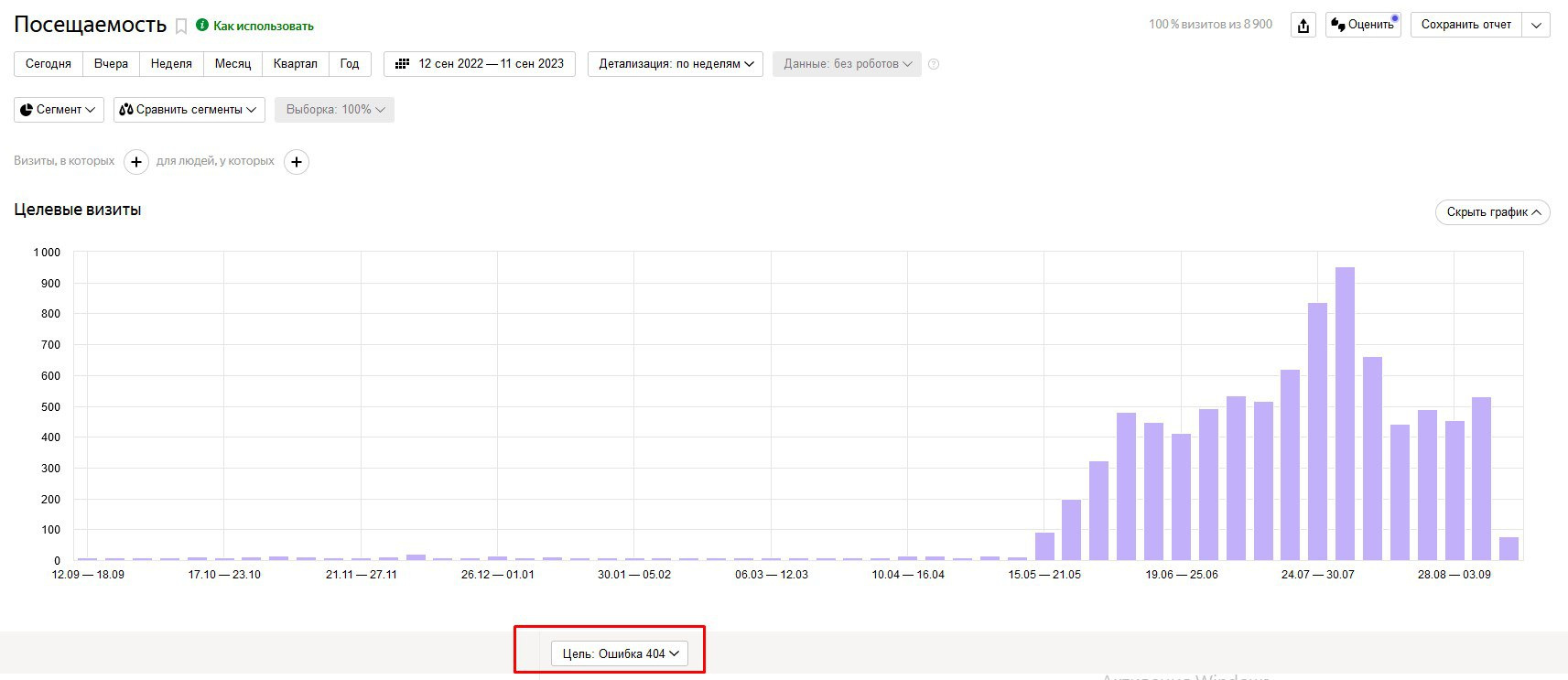Viewport: 1568px width, 680px height.
Task: Open Как использовать help link
Action: pos(264,26)
